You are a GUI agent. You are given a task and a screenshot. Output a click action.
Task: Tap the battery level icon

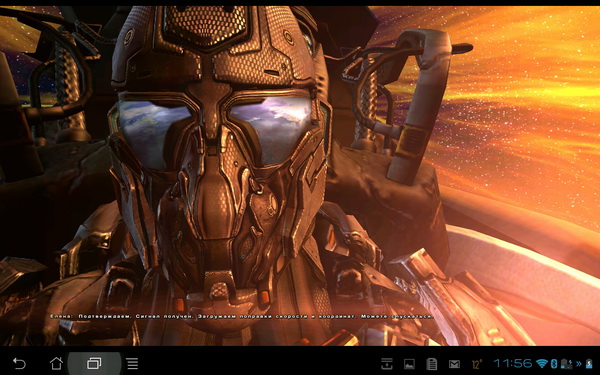click(x=589, y=364)
